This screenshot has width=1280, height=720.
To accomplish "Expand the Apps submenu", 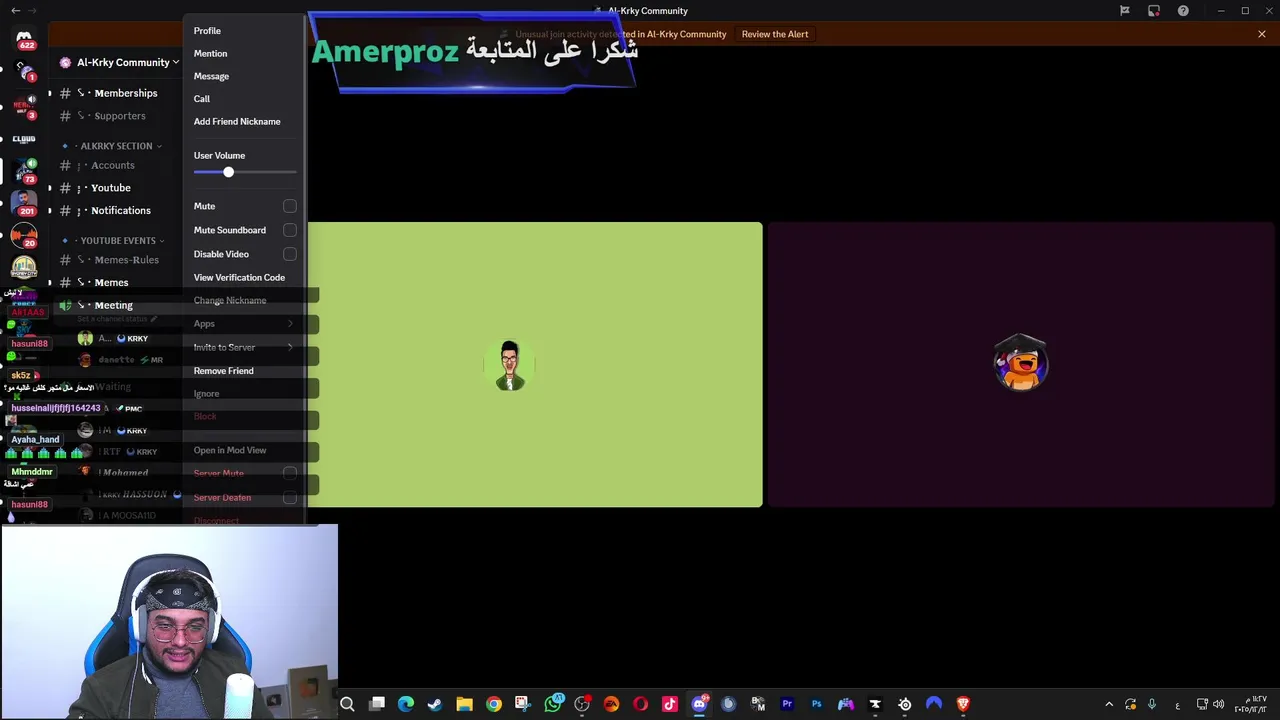I will 245,324.
